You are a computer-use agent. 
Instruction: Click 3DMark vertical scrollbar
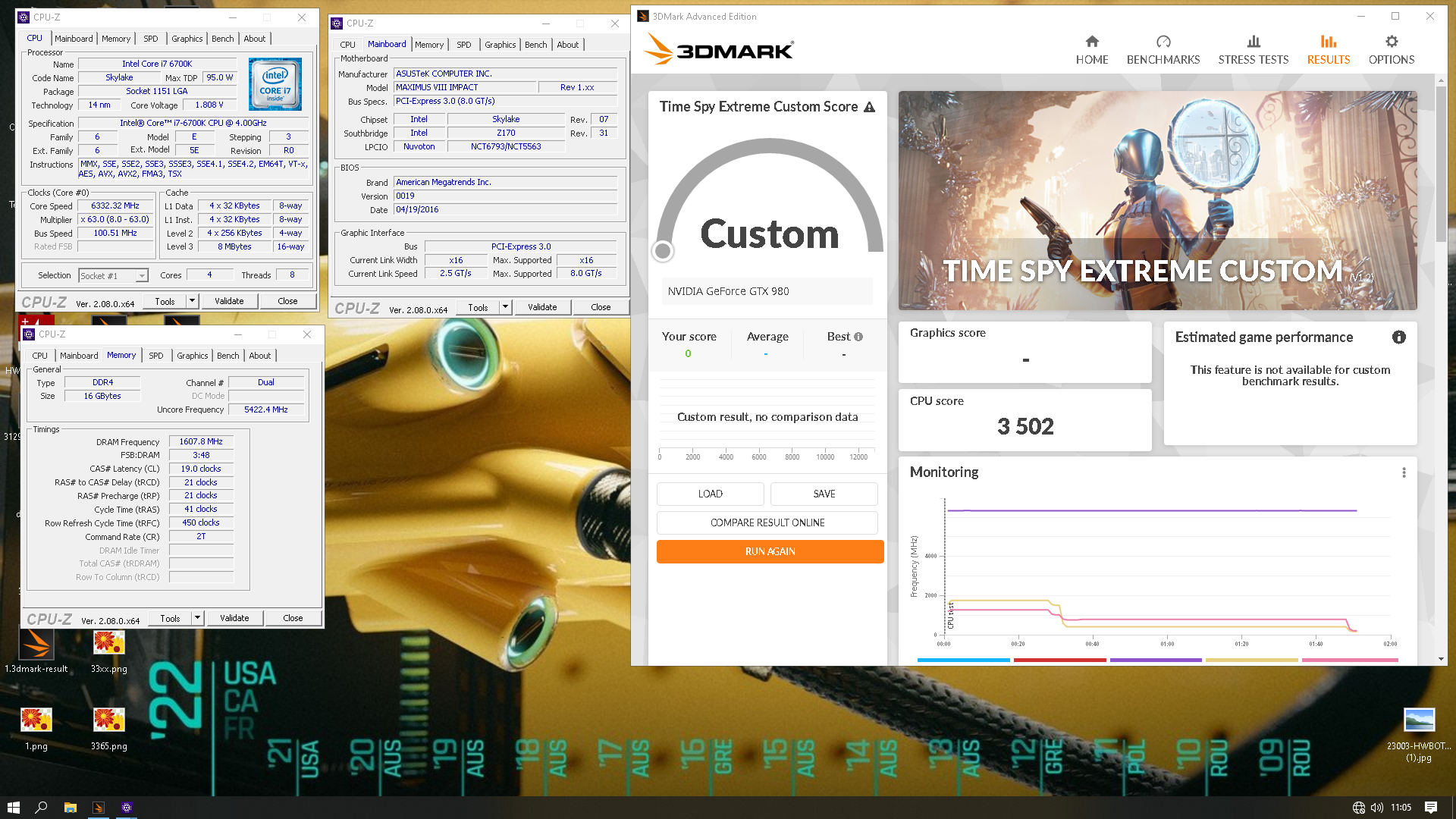[1441, 164]
